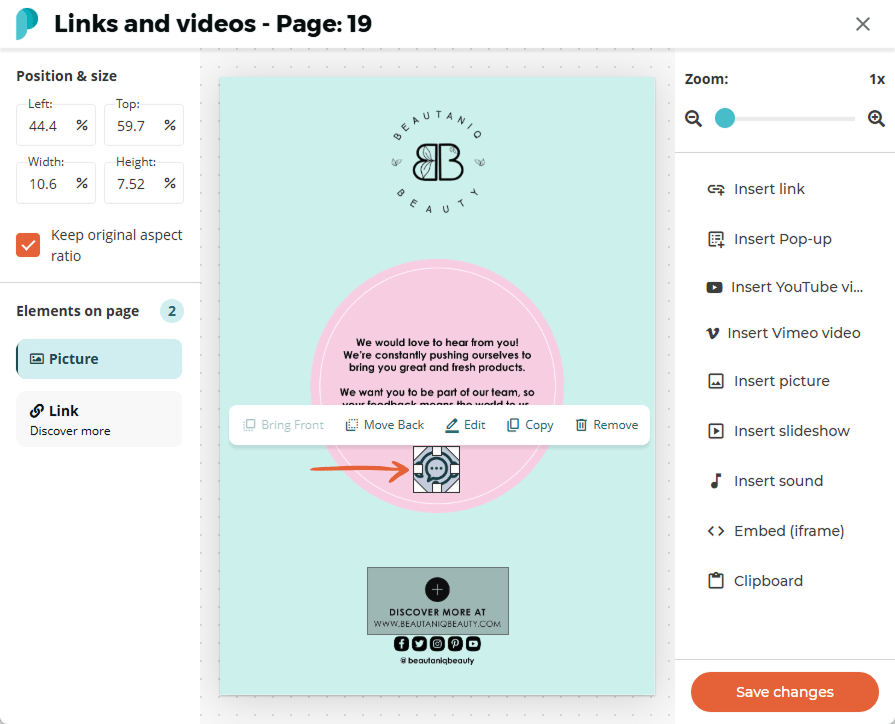
Task: Add a slideshow with Insert slideshow
Action: point(779,431)
